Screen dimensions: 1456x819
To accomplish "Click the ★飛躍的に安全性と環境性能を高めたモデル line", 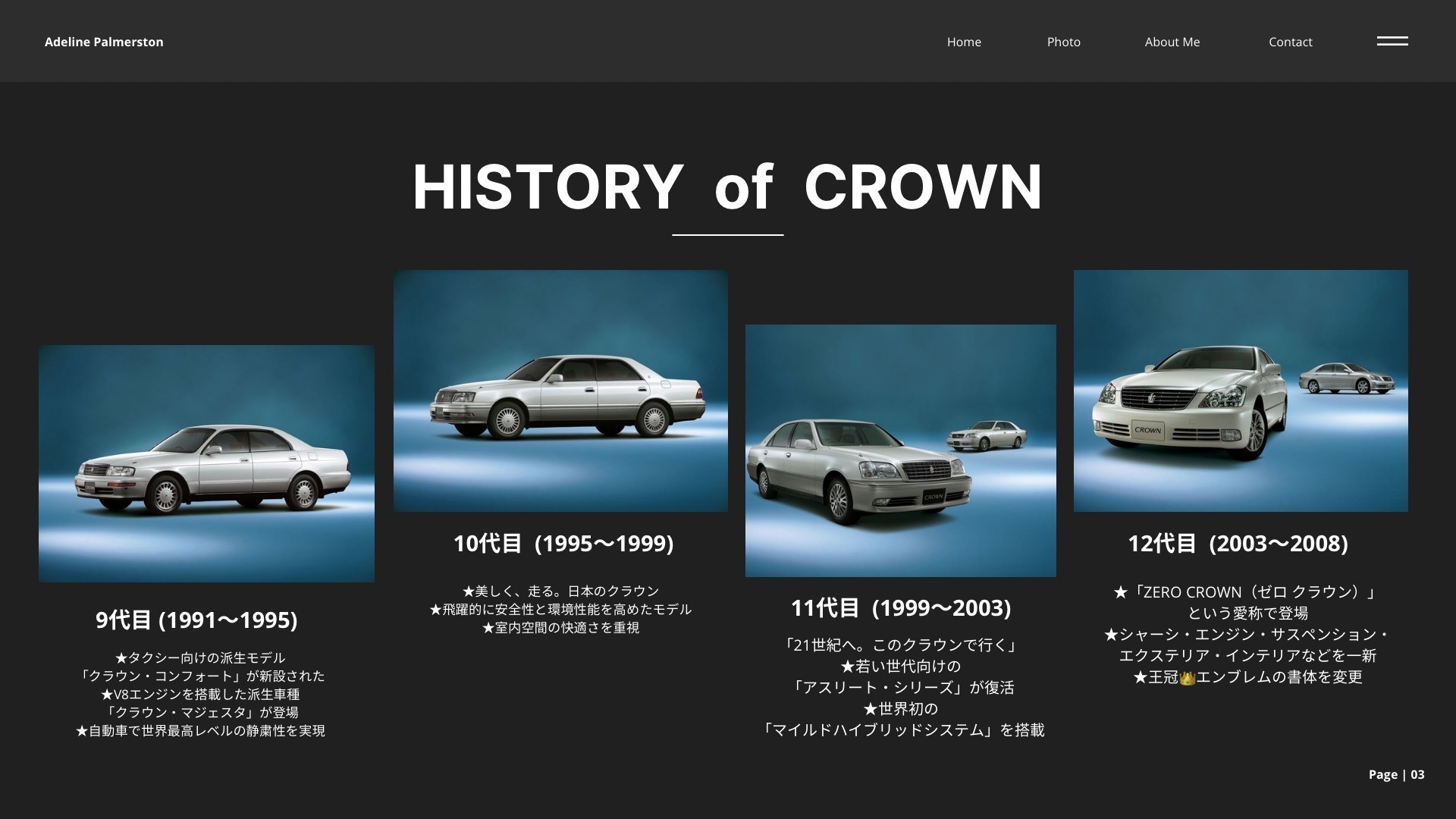I will [x=560, y=610].
